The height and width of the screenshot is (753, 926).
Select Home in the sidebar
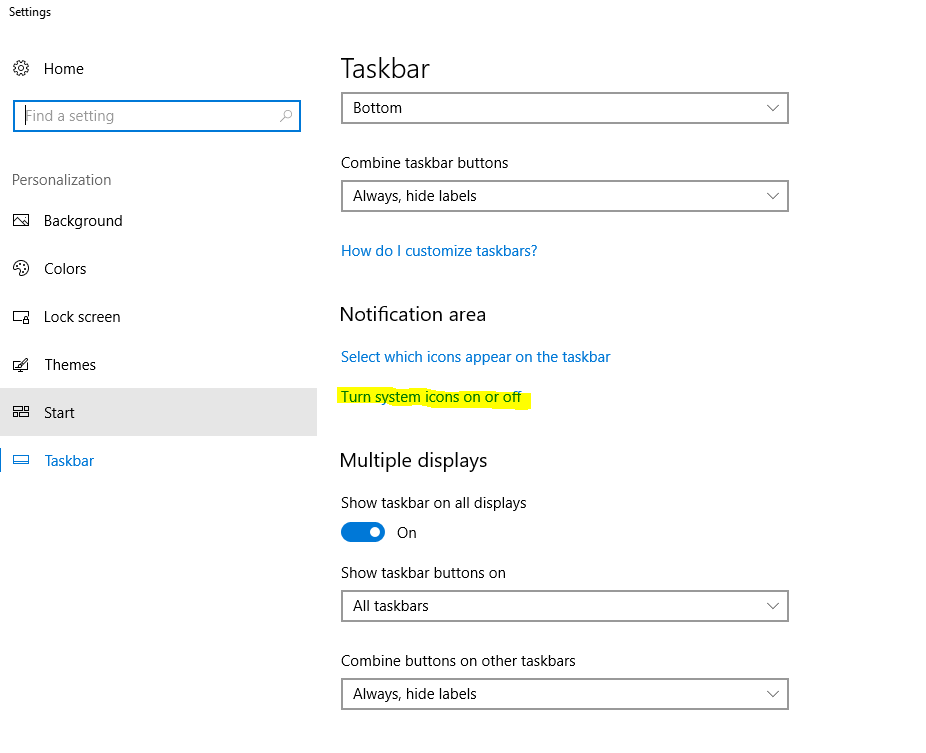63,68
